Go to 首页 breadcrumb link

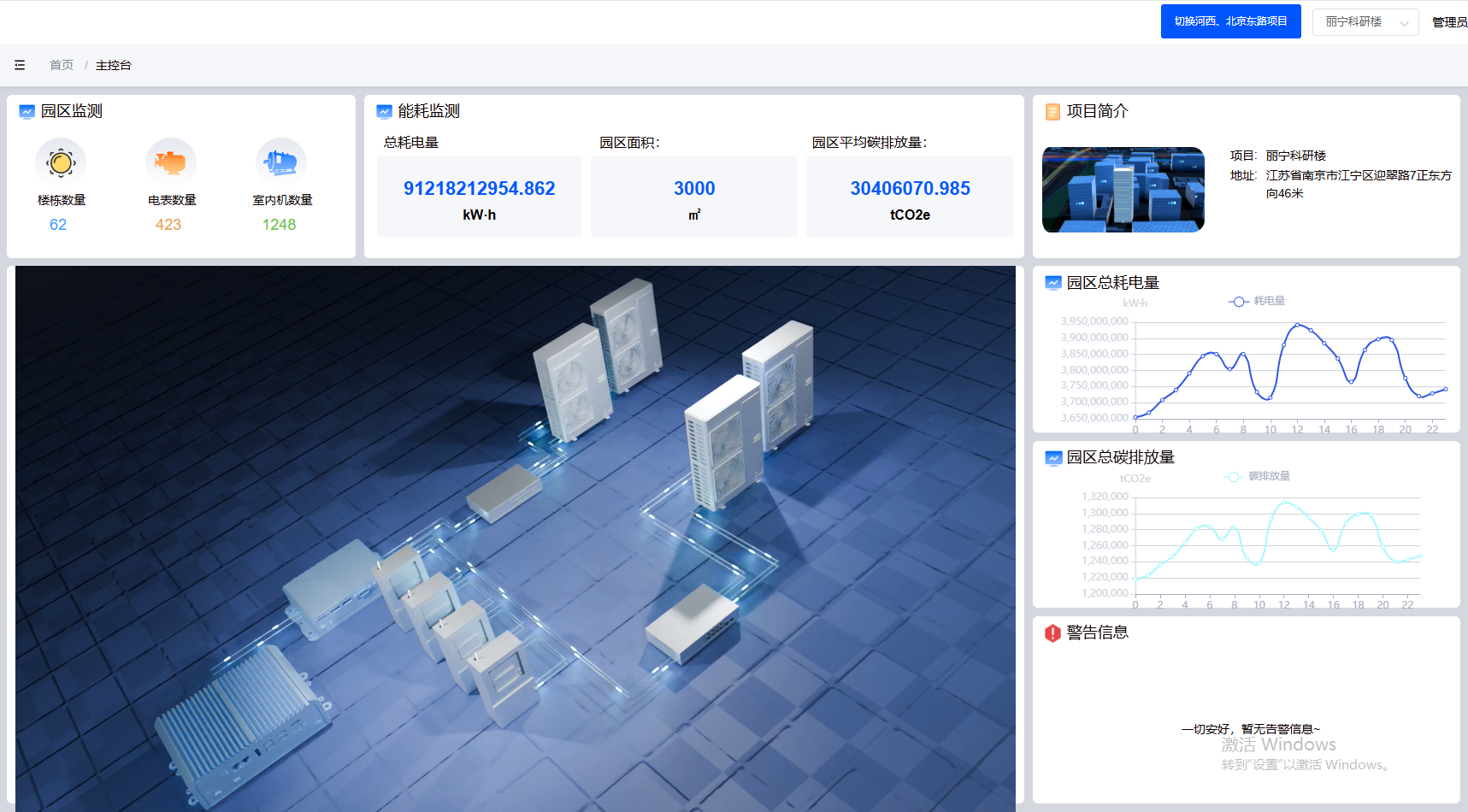pos(62,65)
